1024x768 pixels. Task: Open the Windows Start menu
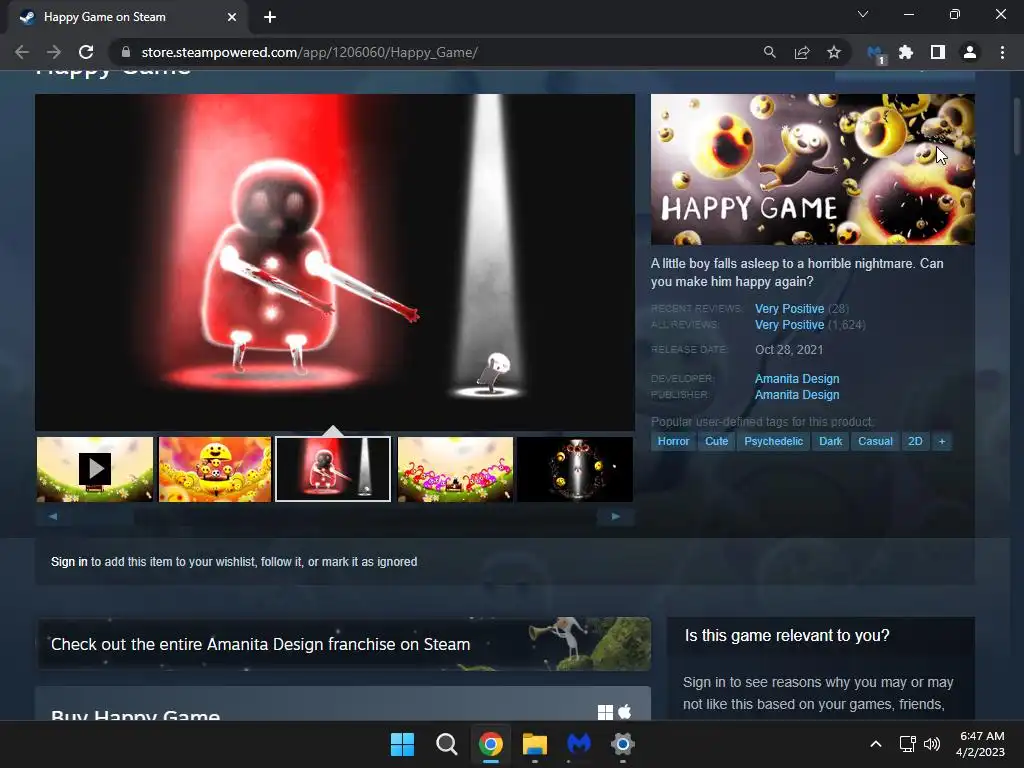pyautogui.click(x=402, y=744)
